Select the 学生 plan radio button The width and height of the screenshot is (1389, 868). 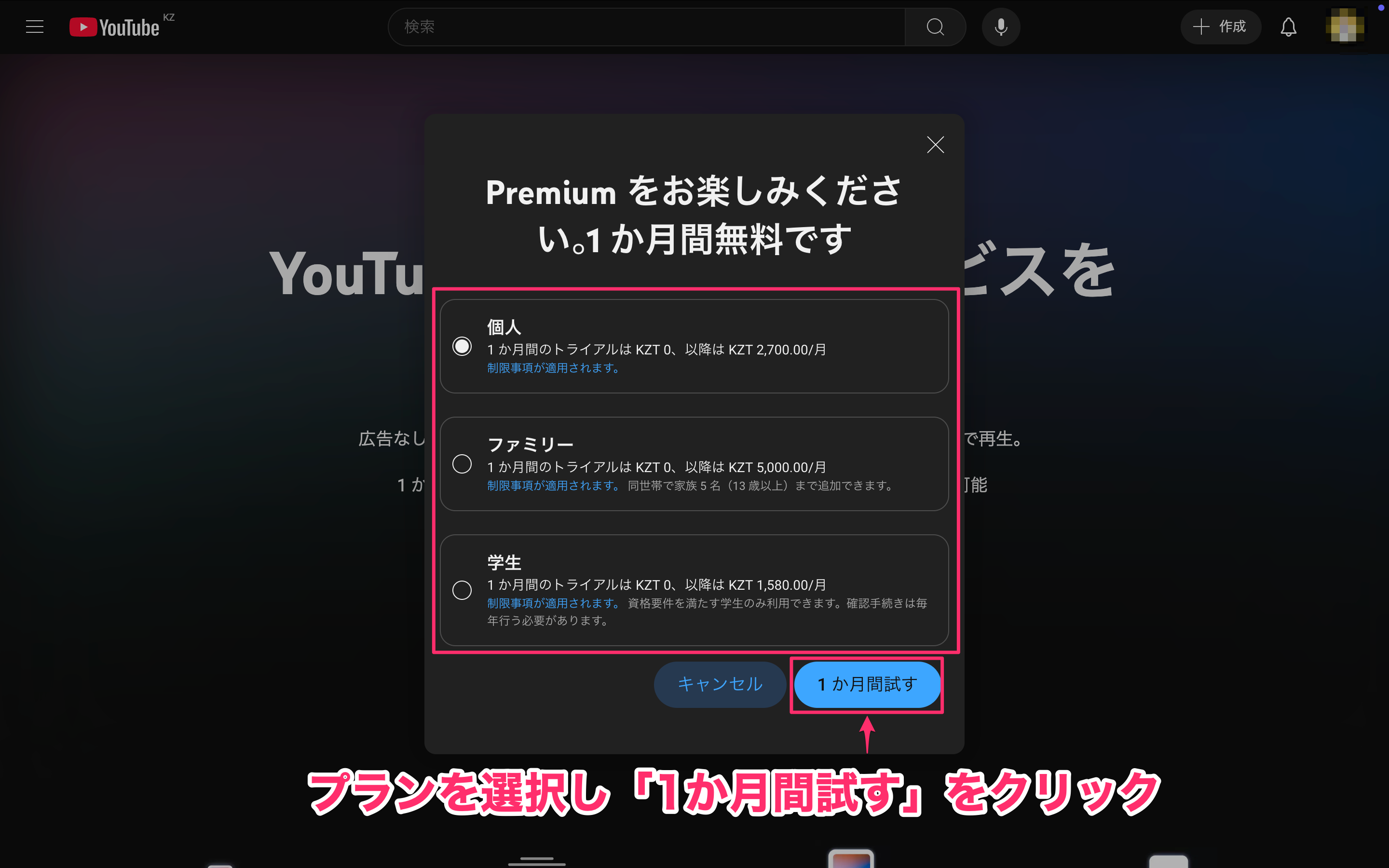click(462, 590)
